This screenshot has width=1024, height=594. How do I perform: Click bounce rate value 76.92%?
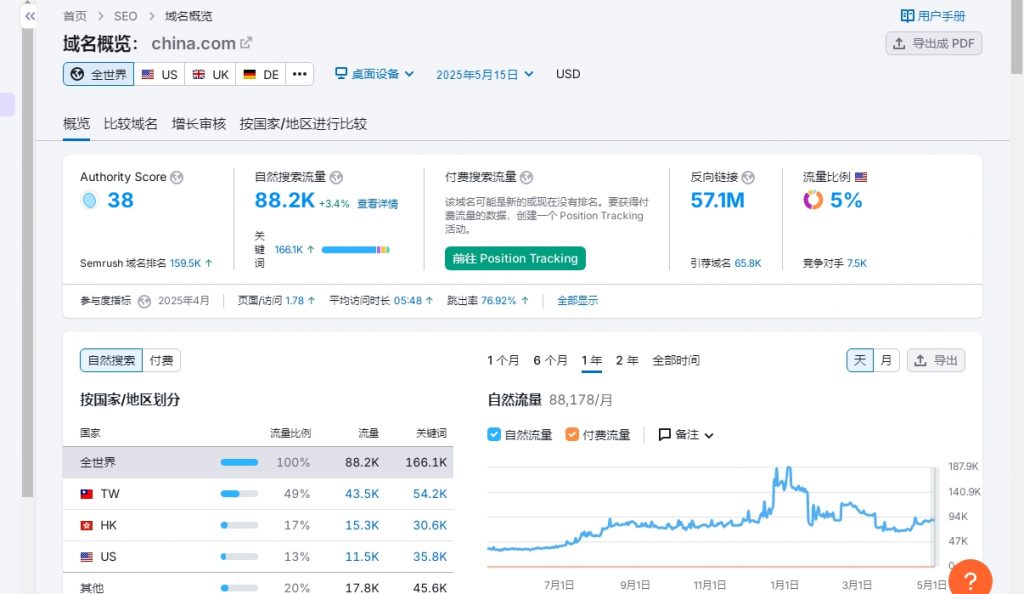coord(498,301)
